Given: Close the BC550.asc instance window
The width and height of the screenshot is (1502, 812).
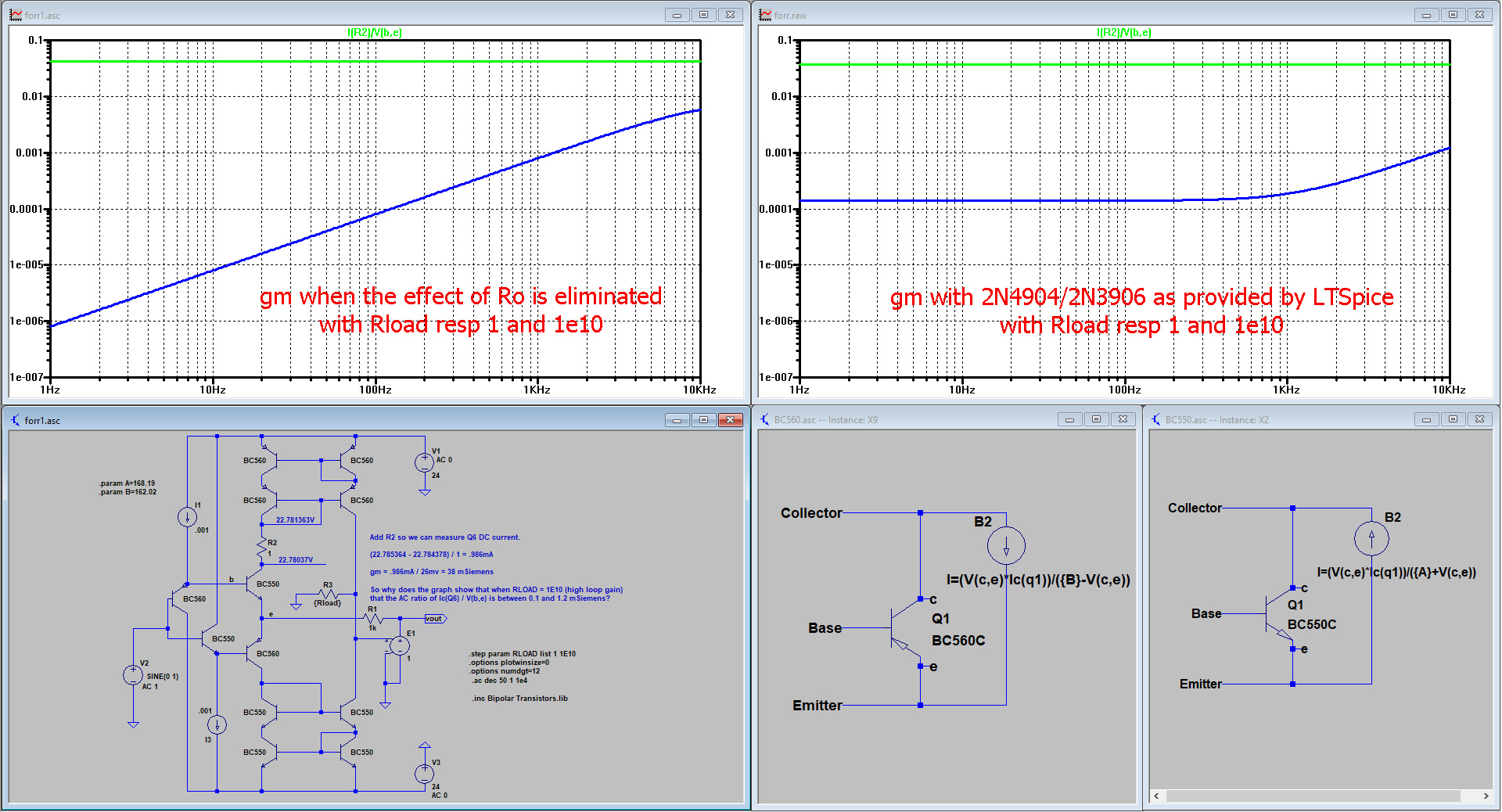Looking at the screenshot, I should coord(1479,419).
